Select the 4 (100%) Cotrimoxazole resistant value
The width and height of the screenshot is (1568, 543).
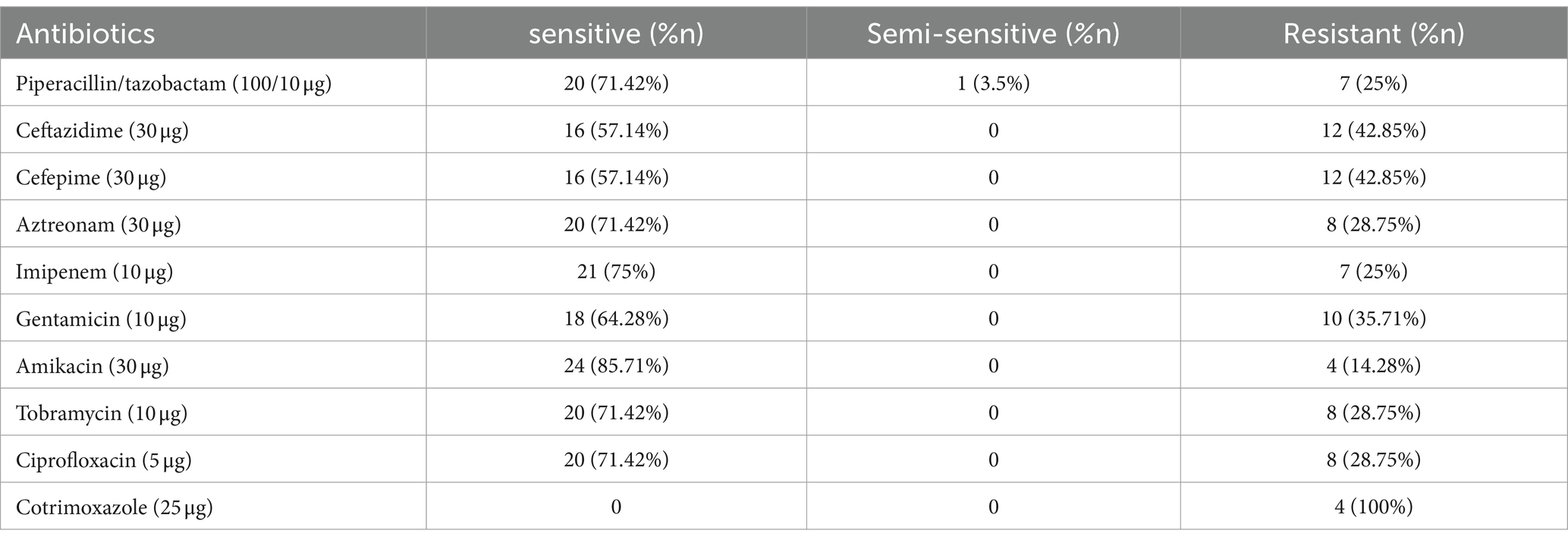pos(1374,507)
